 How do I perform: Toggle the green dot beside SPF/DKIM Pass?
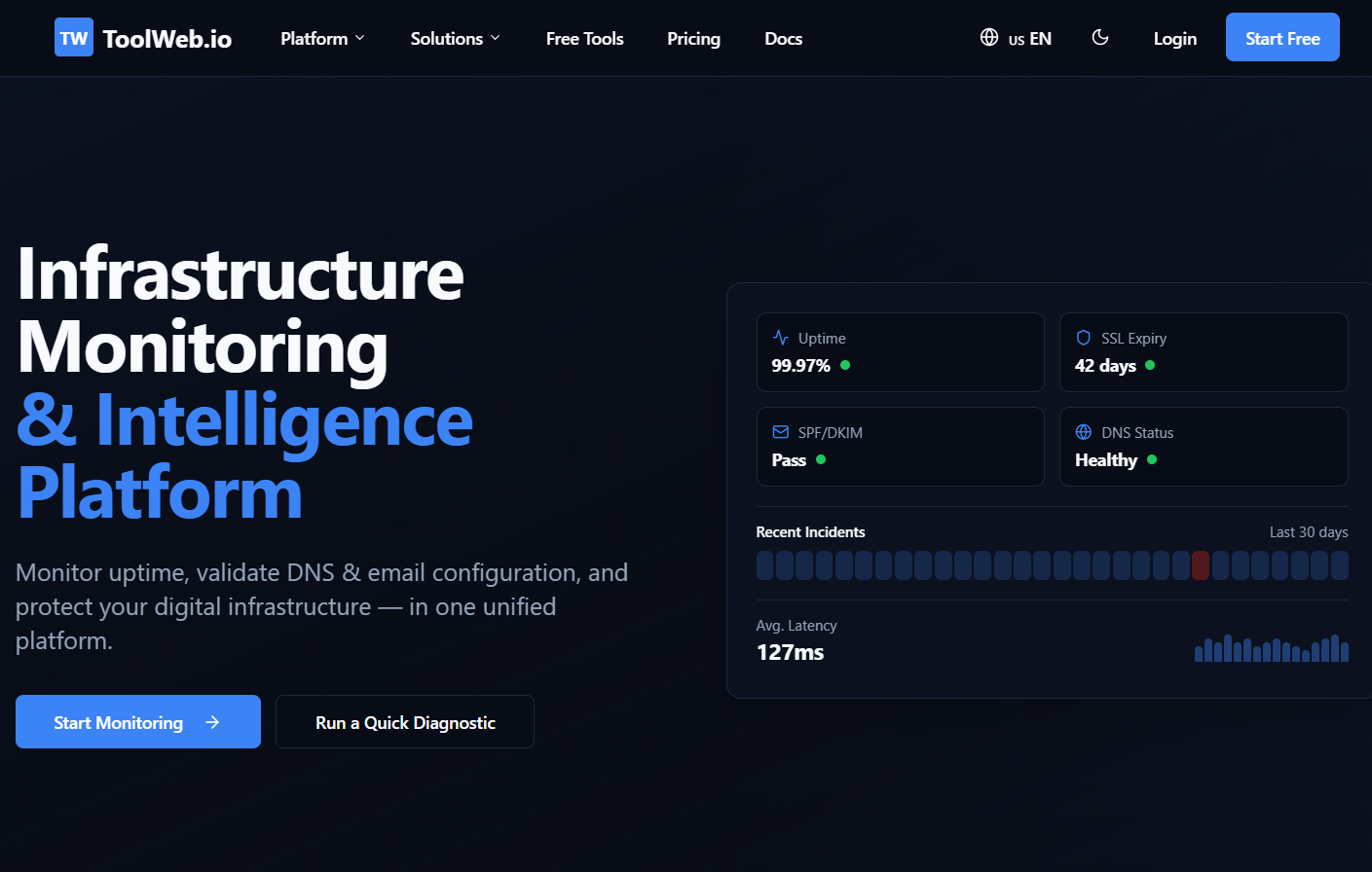(820, 459)
